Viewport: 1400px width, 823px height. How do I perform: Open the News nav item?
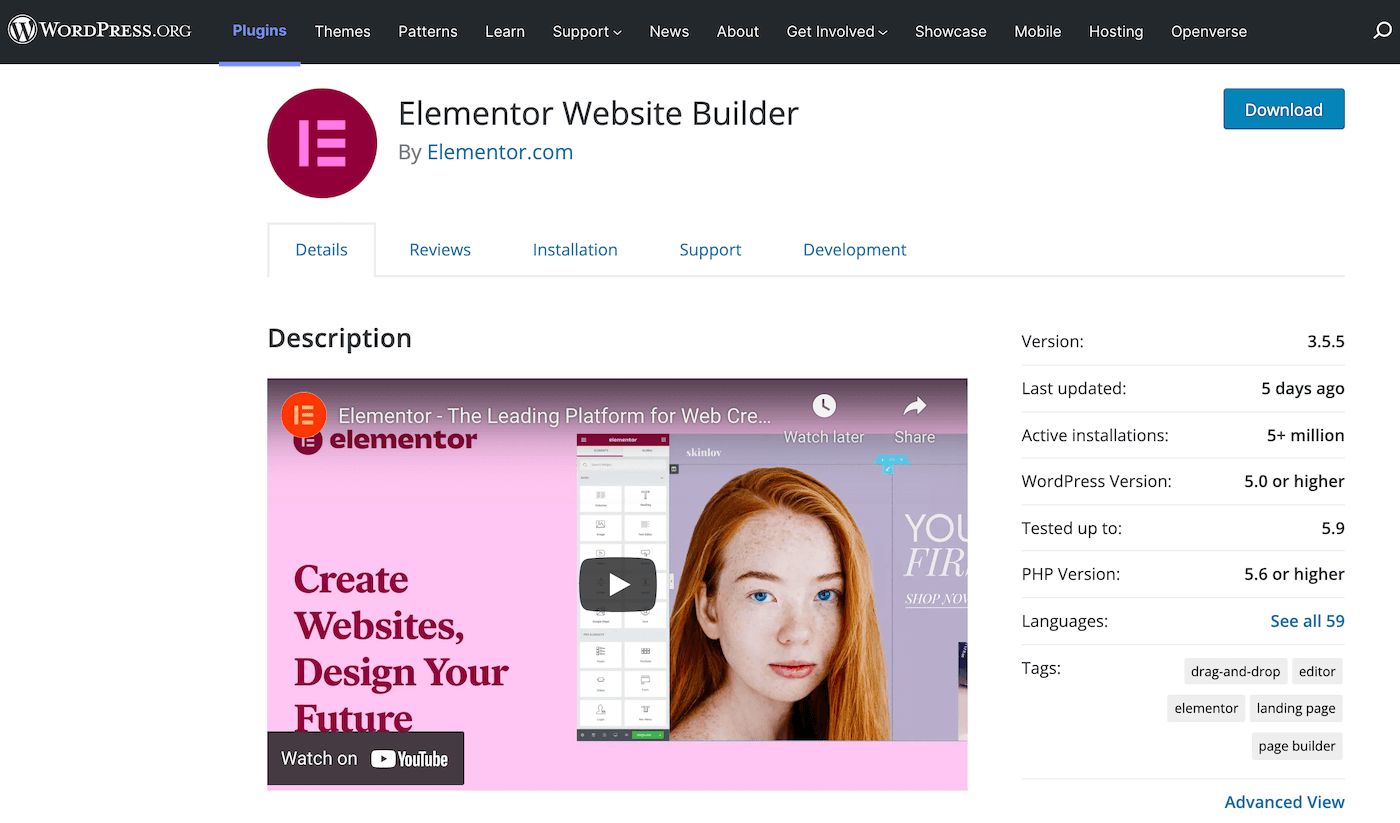[669, 32]
